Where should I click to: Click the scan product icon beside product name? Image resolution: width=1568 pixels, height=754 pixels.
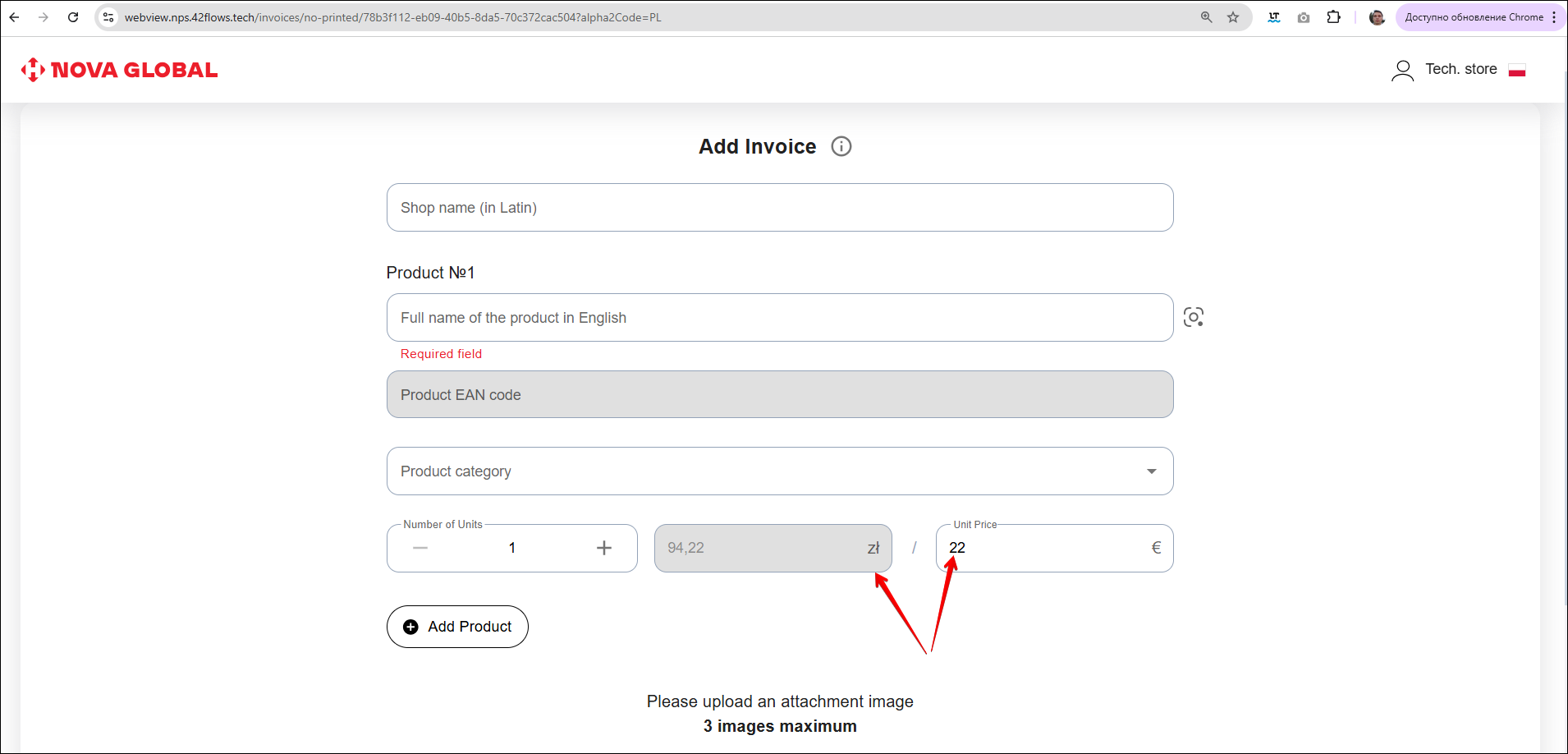pyautogui.click(x=1193, y=317)
